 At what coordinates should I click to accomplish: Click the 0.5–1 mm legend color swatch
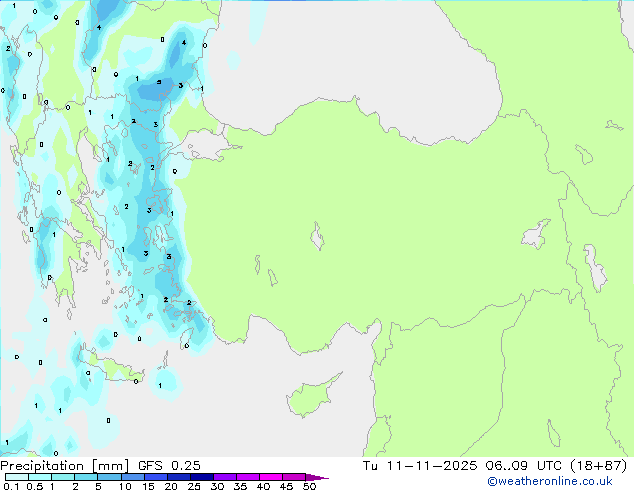[x=40, y=477]
